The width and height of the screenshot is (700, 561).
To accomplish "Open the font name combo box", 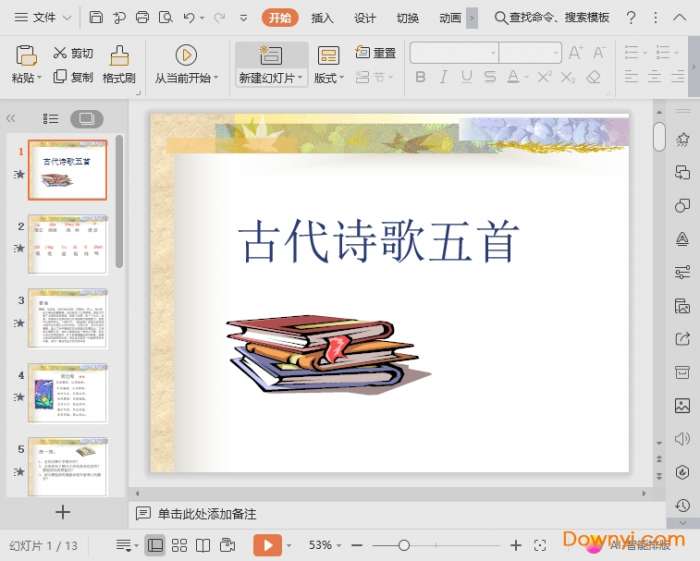I will pos(454,53).
